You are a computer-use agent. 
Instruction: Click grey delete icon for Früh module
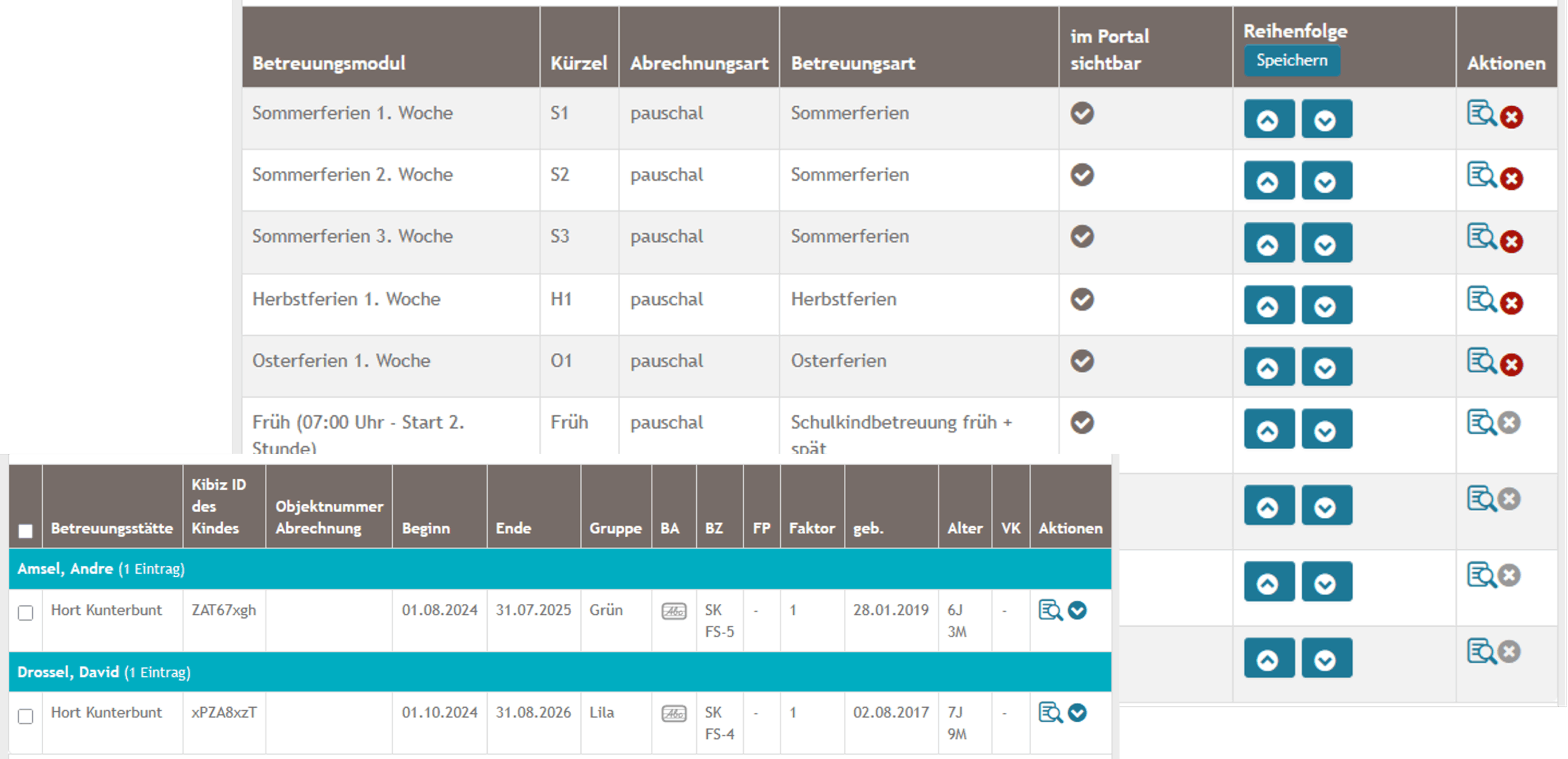(x=1510, y=423)
